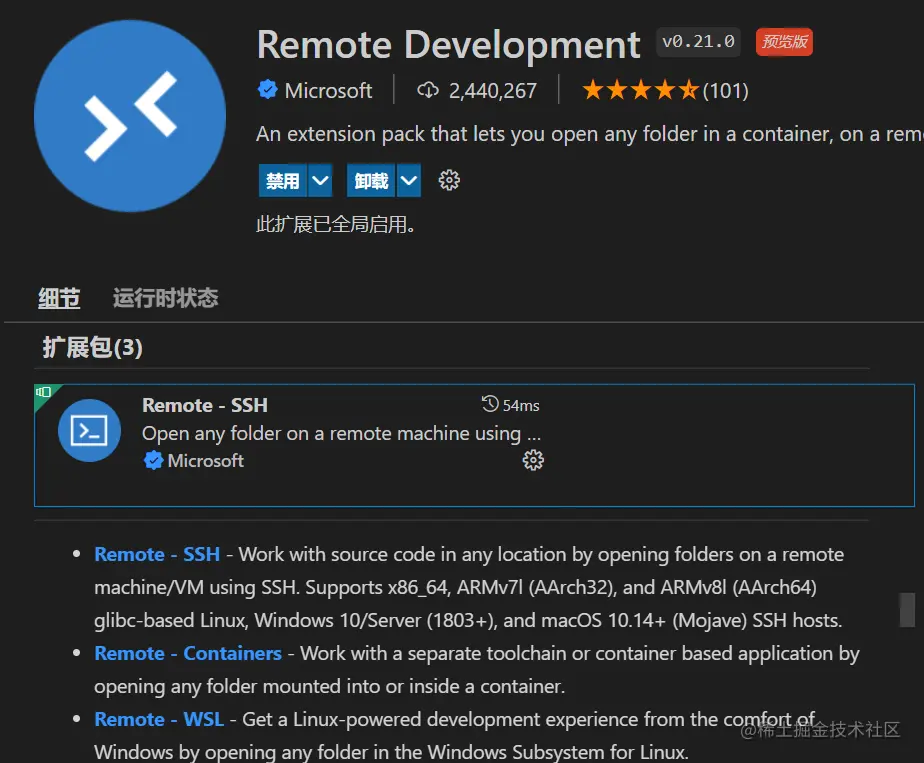Switch to the 细节 tab

(59, 298)
